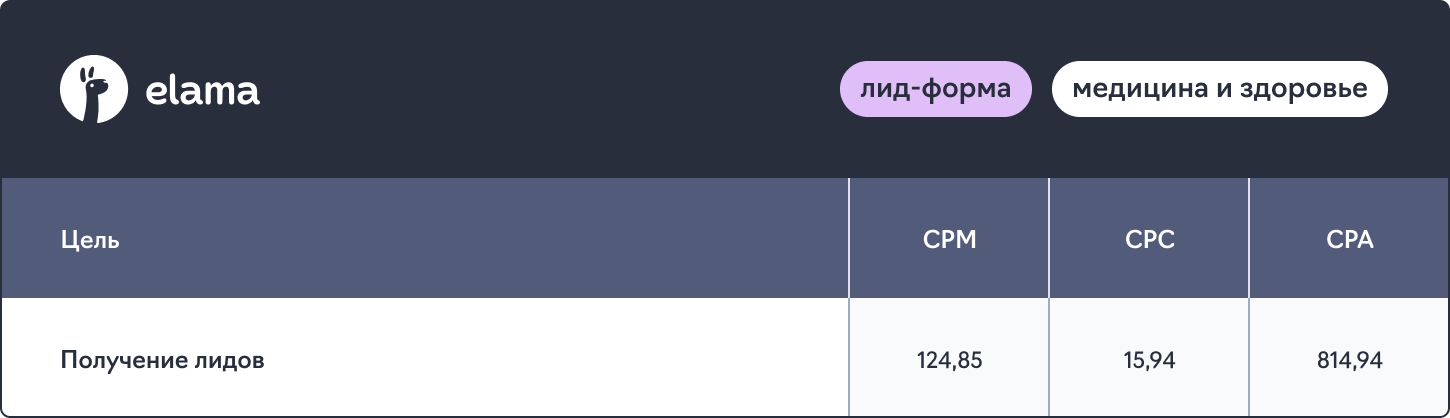The image size is (1450, 418).
Task: Sort by the CPM column header
Action: (949, 240)
